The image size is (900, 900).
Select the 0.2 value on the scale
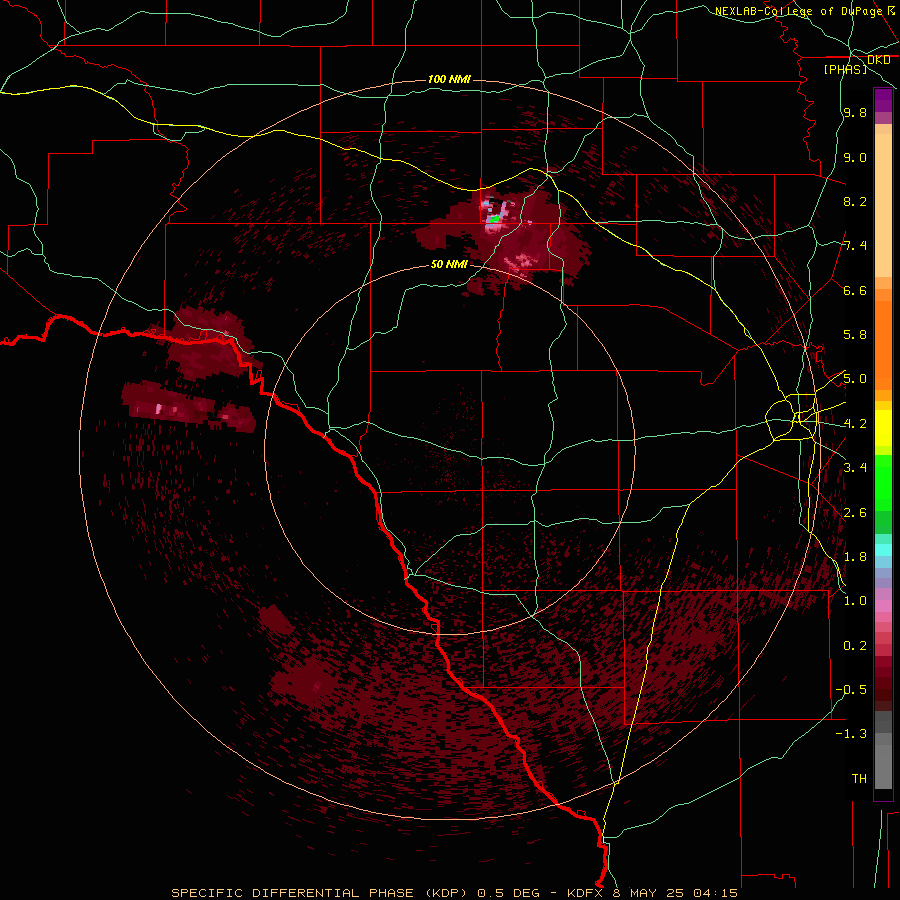[855, 646]
